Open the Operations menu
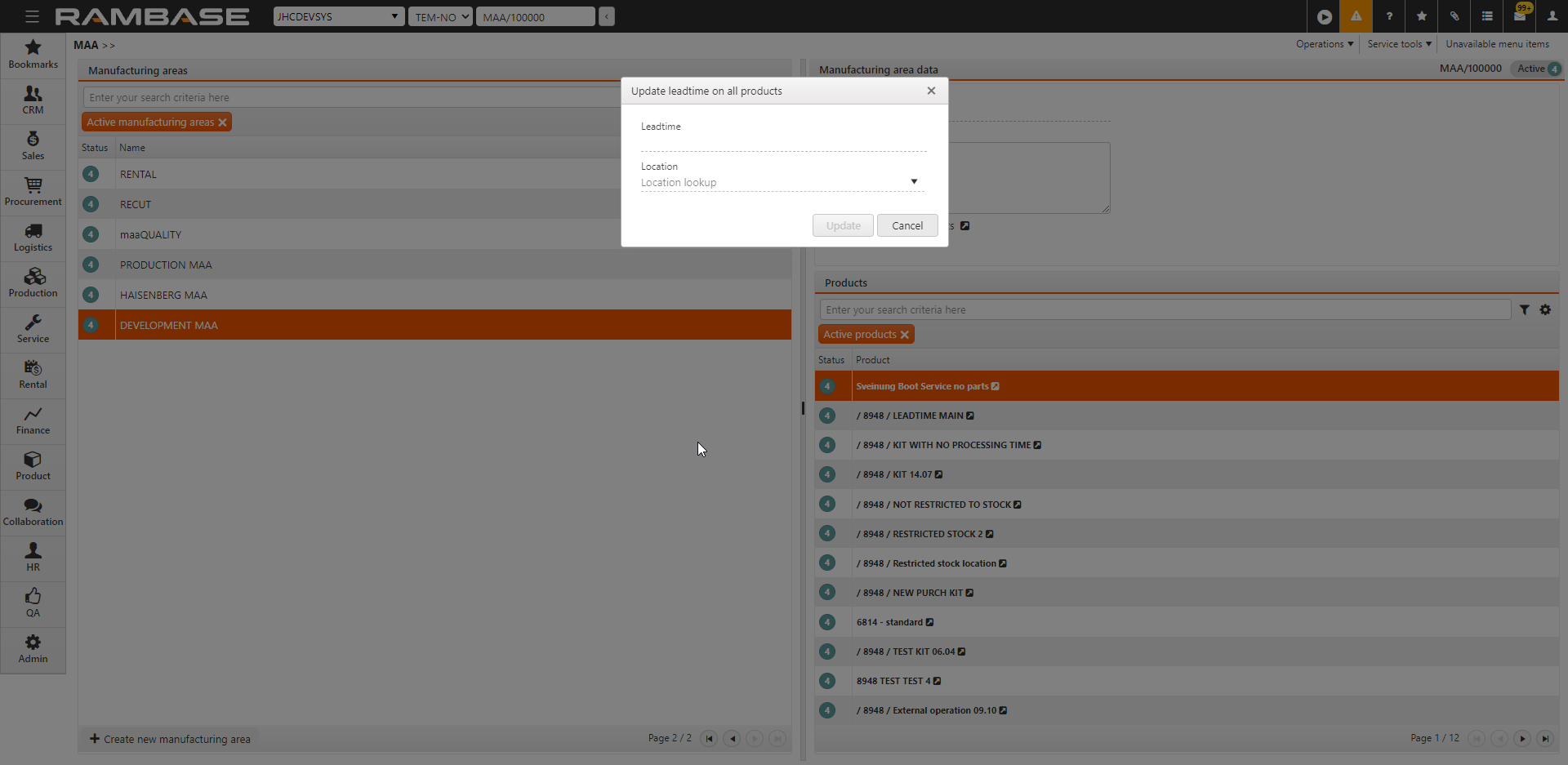1568x765 pixels. pyautogui.click(x=1324, y=44)
